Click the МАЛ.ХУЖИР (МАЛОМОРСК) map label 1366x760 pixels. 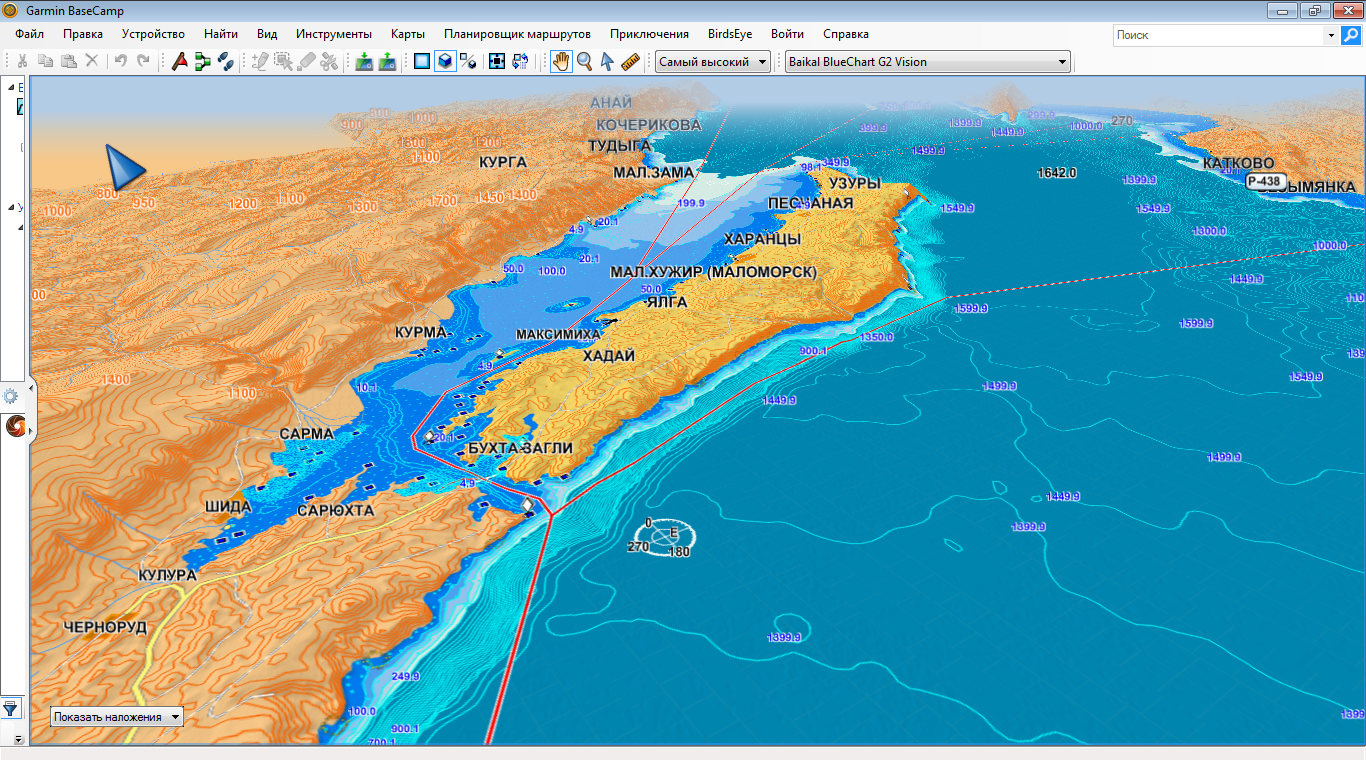[x=713, y=272]
